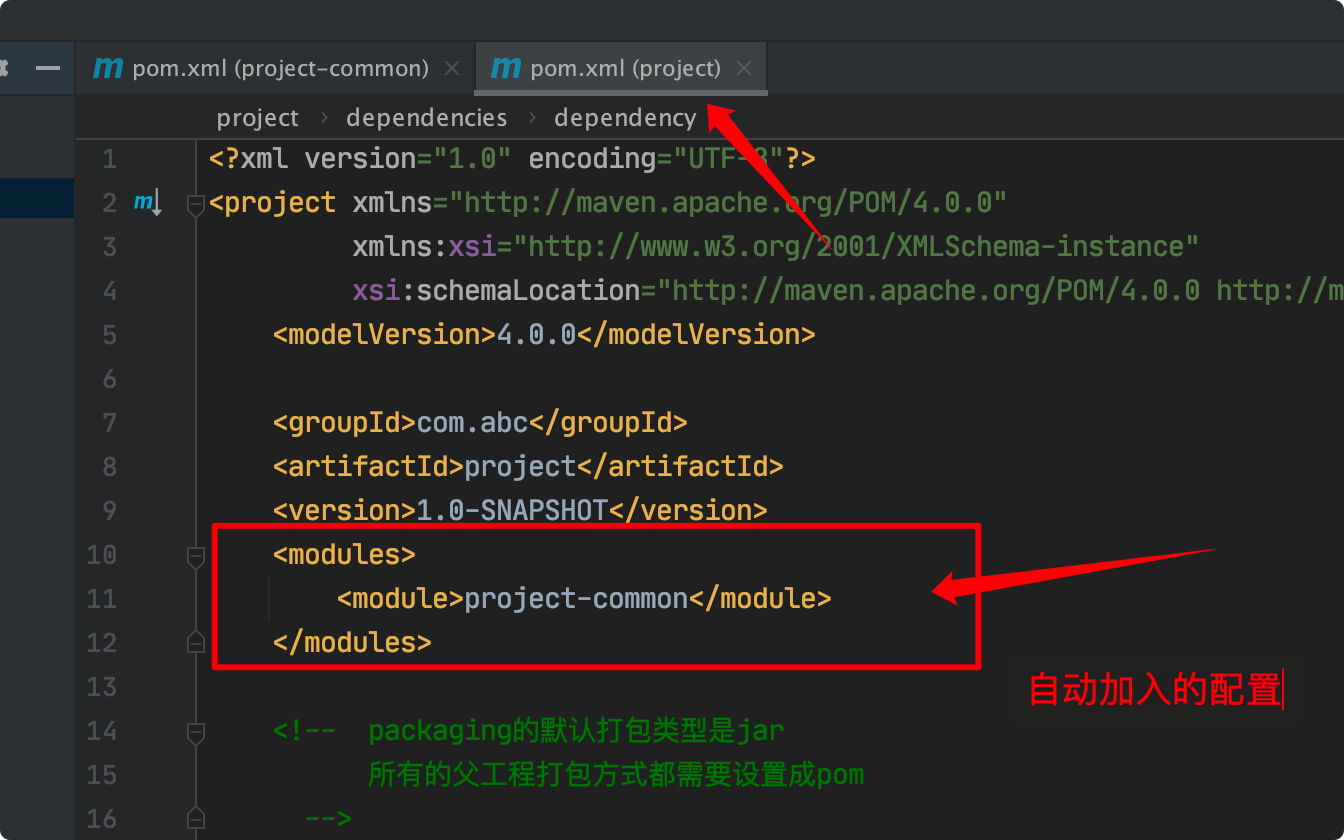Fold the packaging comment at line 14
Image resolution: width=1344 pixels, height=840 pixels.
[x=196, y=731]
